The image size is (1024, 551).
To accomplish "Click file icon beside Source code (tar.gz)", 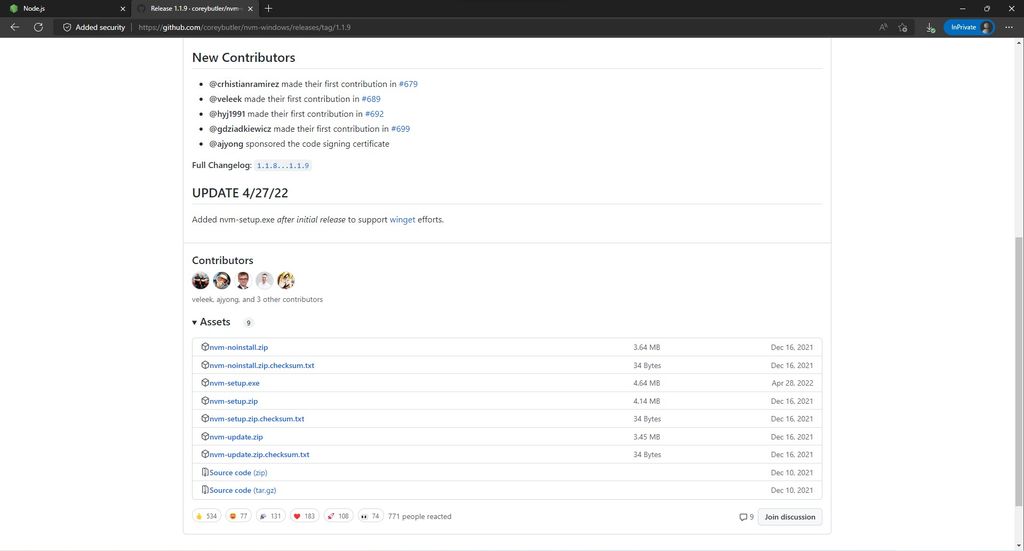I will coord(205,490).
